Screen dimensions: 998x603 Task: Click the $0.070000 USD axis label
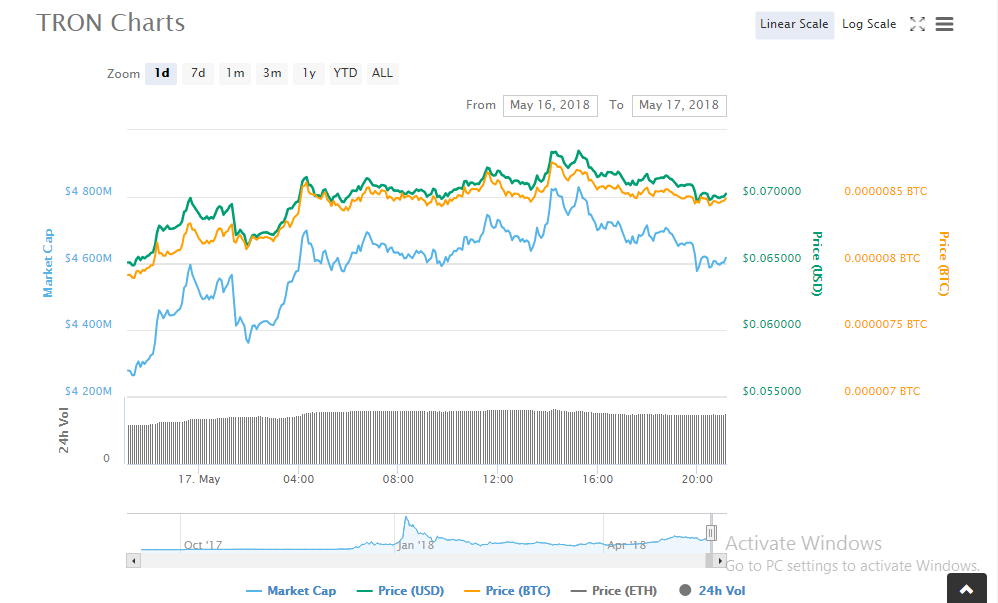[x=771, y=192]
